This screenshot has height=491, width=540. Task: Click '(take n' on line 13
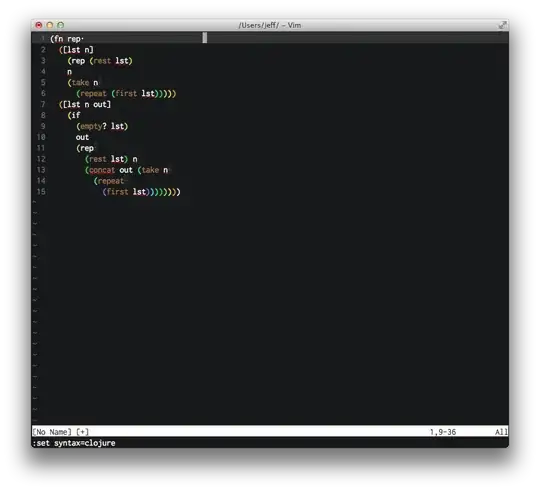[153, 170]
